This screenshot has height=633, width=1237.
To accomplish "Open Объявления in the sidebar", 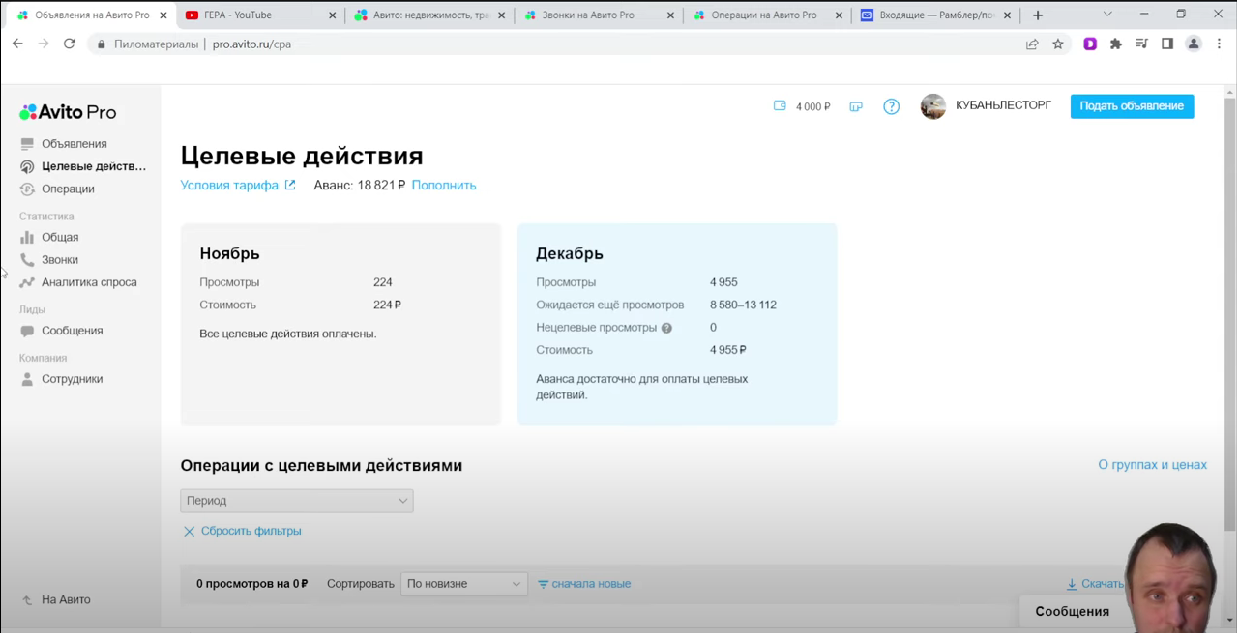I will [73, 144].
